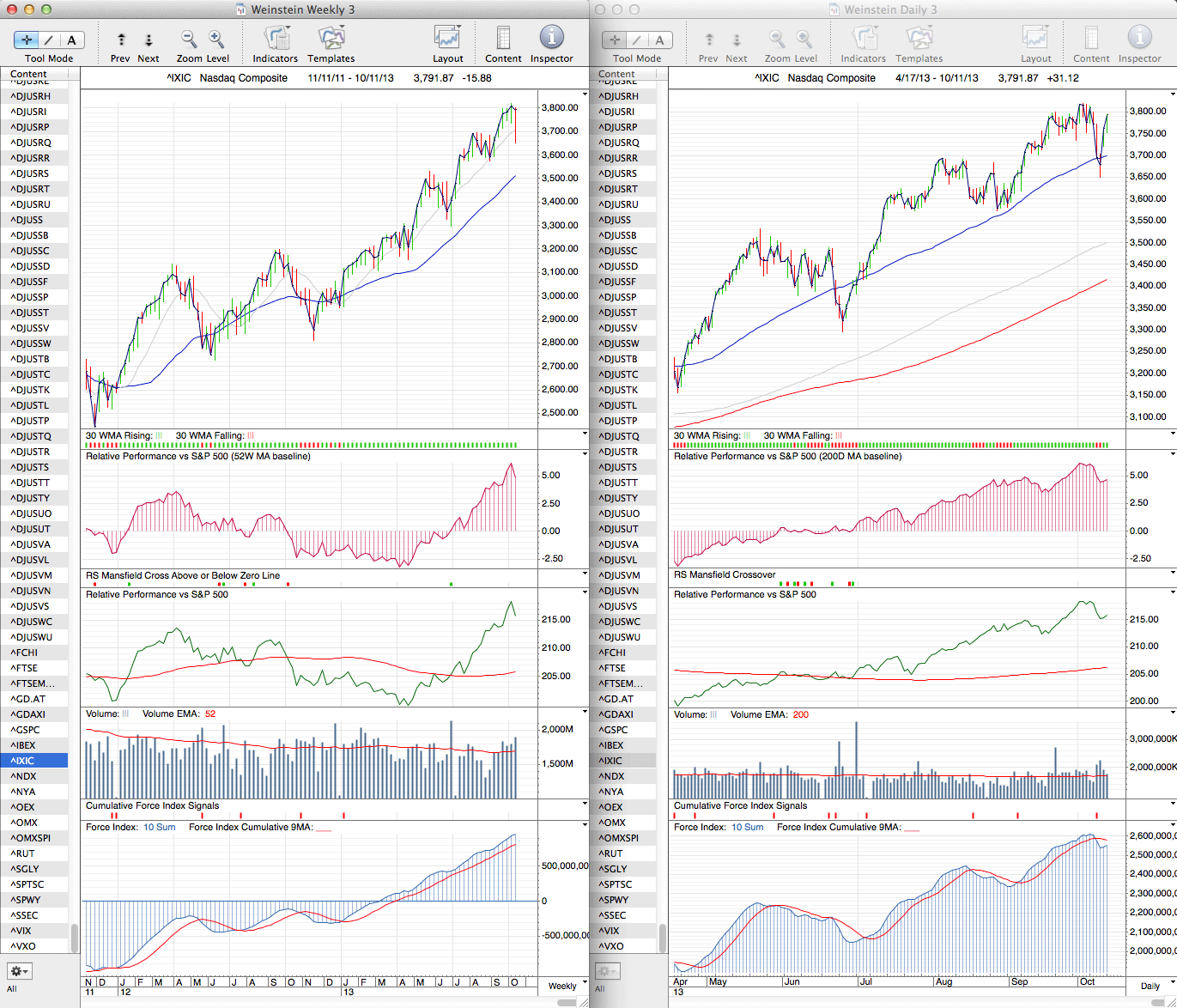Select ^GDAXI in the Daily symbol list
Screen dimensions: 1177x1008
click(x=622, y=714)
